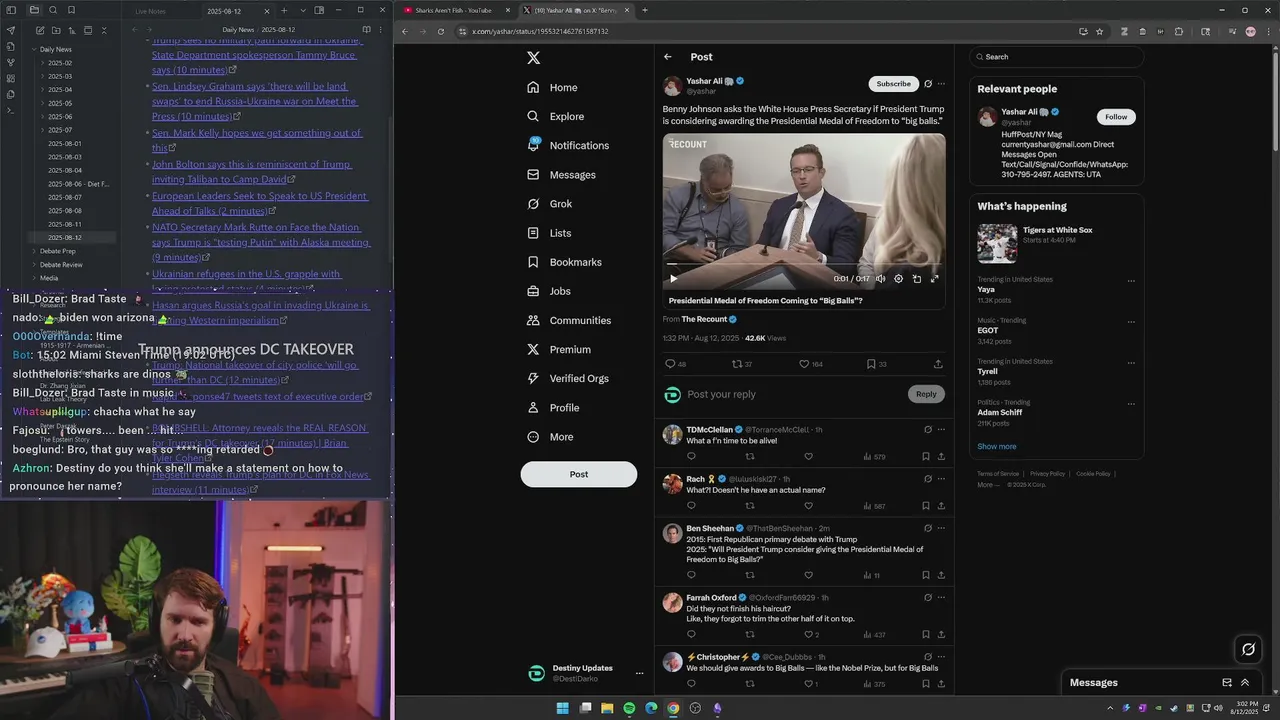This screenshot has width=1280, height=720.
Task: Open the more menu on Yashar Ali's post
Action: pyautogui.click(x=941, y=84)
